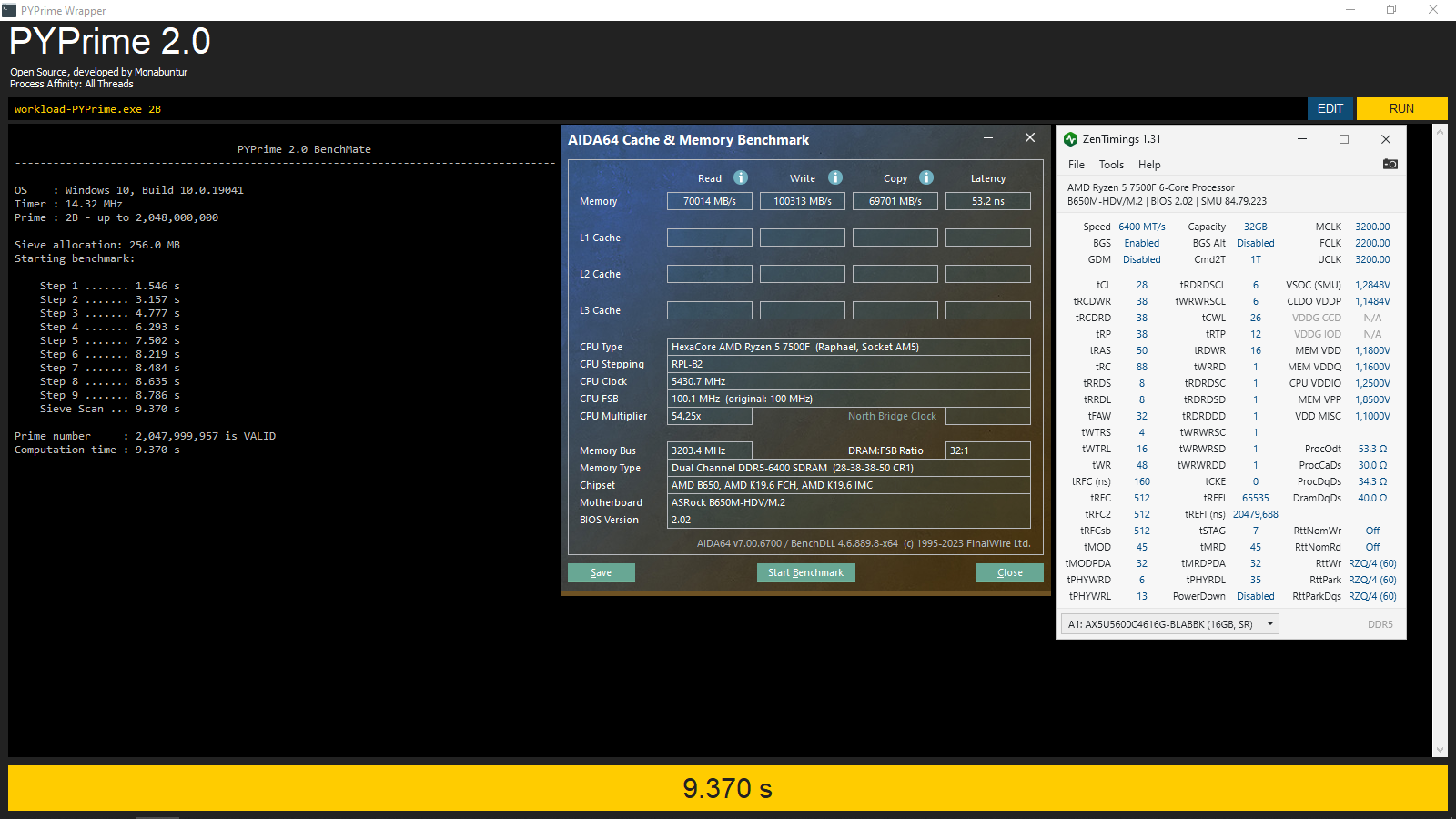
Task: Click the tRC value 88
Action: click(1142, 367)
